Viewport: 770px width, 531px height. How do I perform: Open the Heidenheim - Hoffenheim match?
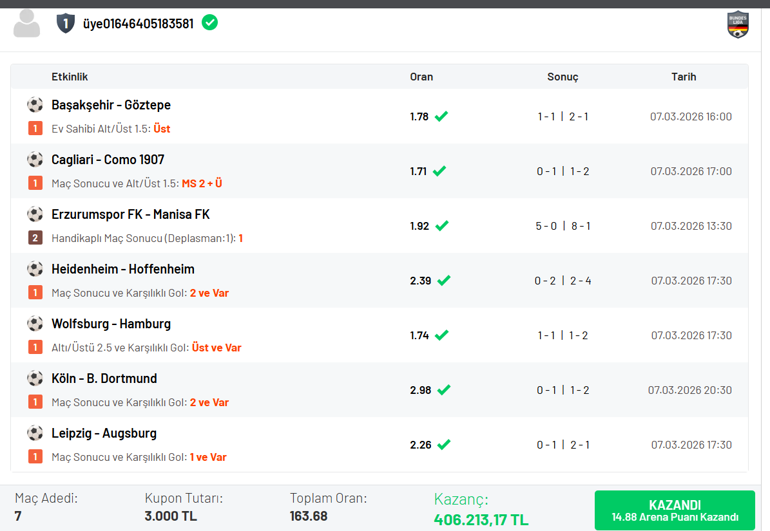(123, 269)
